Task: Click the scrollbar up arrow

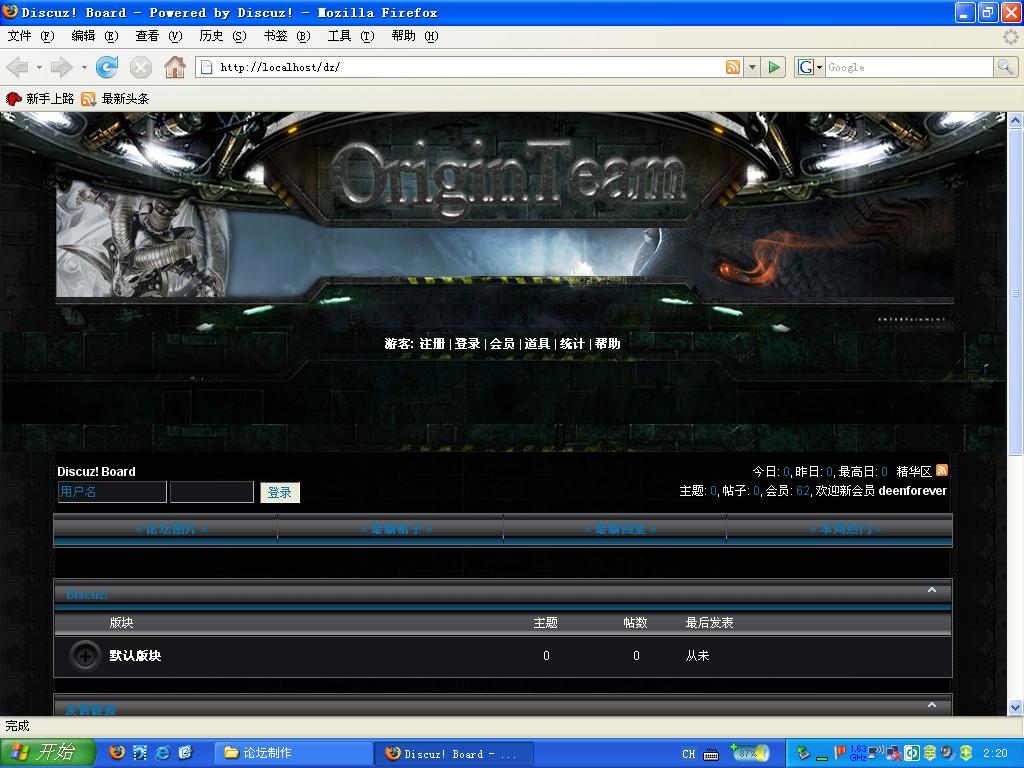Action: [1016, 120]
